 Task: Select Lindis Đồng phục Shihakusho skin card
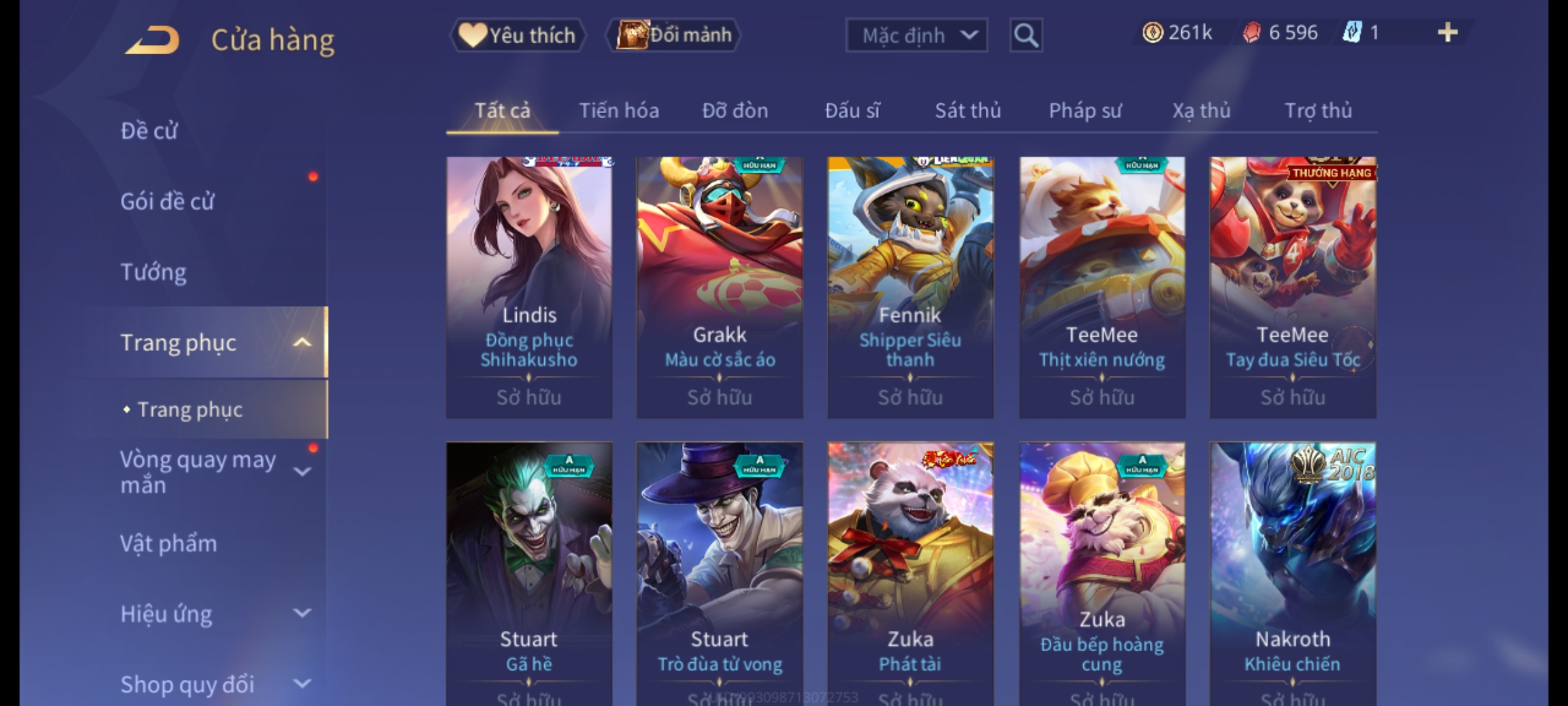tap(529, 288)
